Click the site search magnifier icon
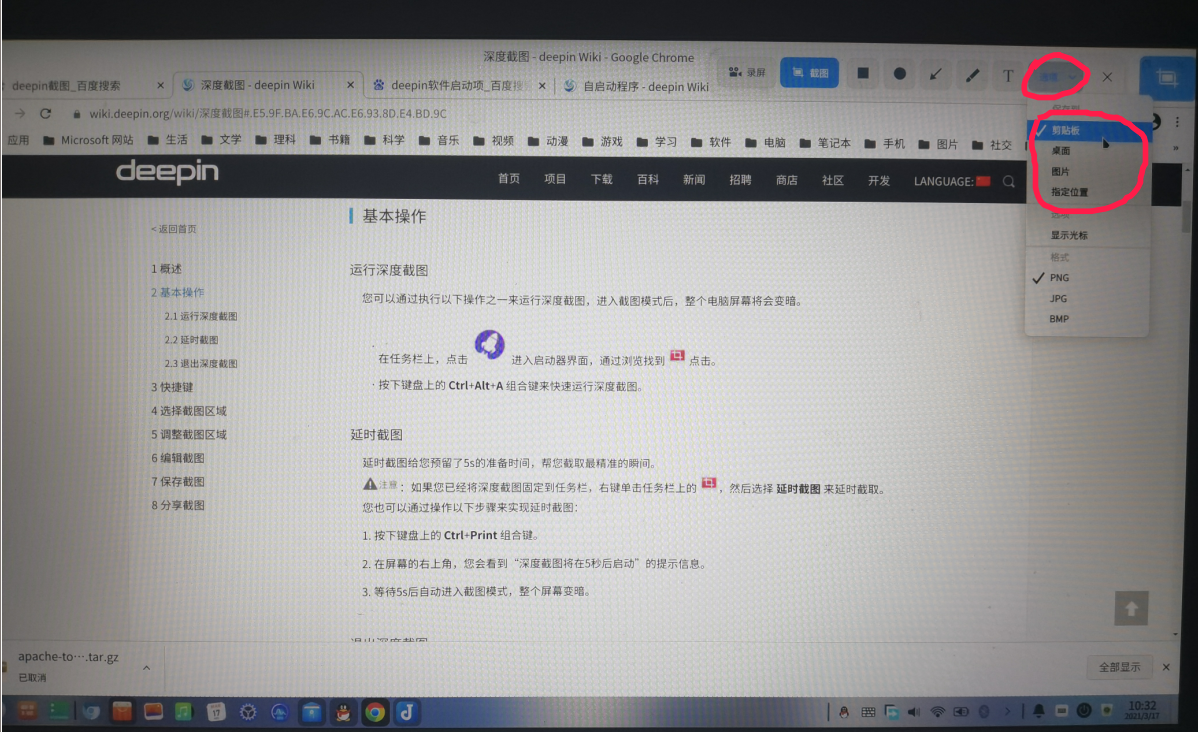1198x732 pixels. click(x=1009, y=181)
